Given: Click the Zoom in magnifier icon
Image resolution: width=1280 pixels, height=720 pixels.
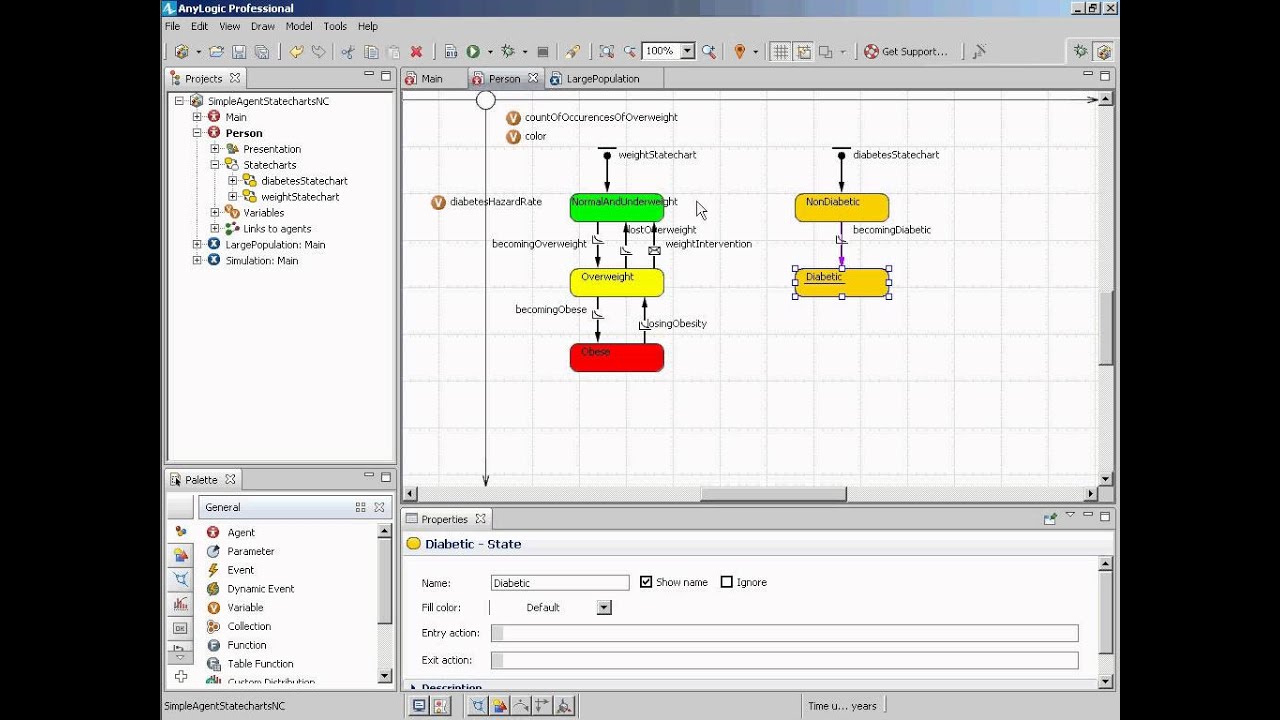Looking at the screenshot, I should (x=709, y=51).
